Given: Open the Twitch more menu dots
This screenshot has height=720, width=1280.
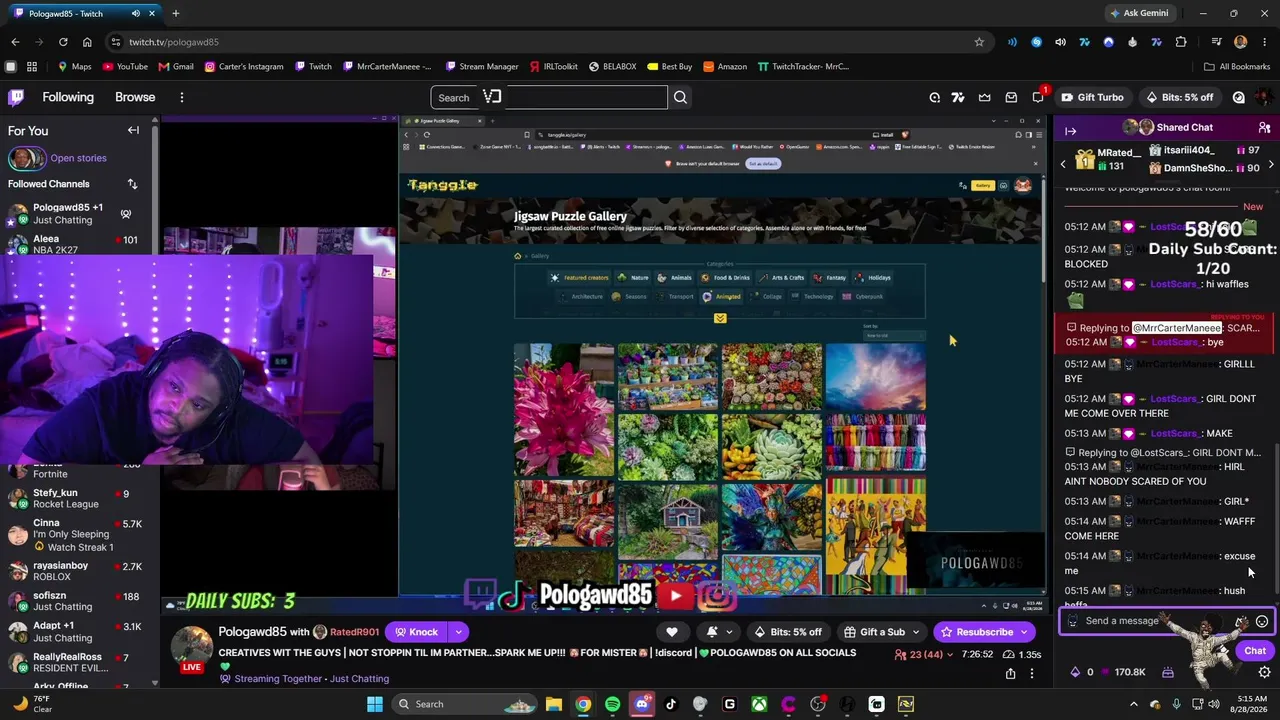Looking at the screenshot, I should (x=181, y=97).
